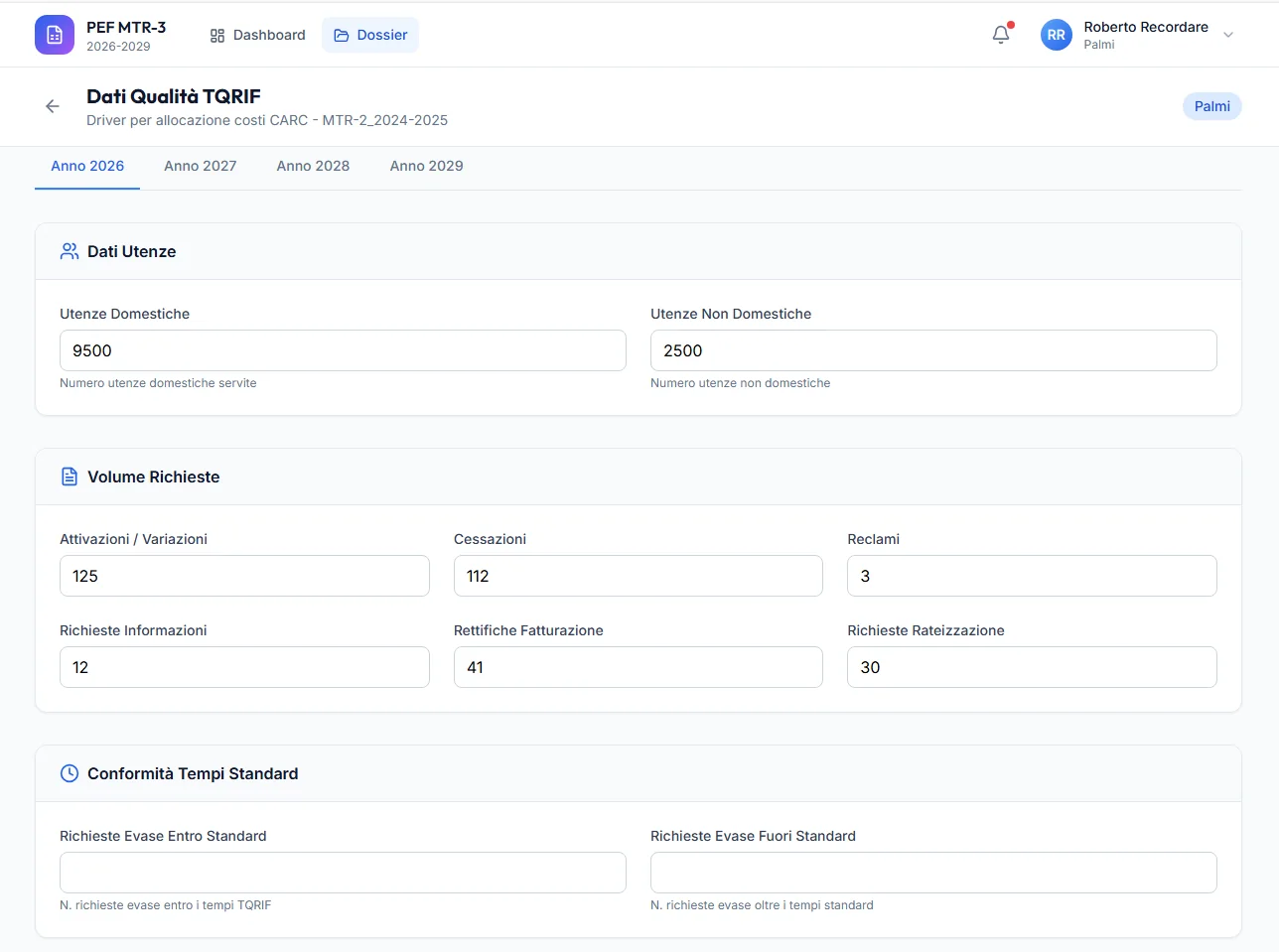
Task: Click the 'N. richieste evase entro i tempi TQRIF' hint
Action: 165,905
